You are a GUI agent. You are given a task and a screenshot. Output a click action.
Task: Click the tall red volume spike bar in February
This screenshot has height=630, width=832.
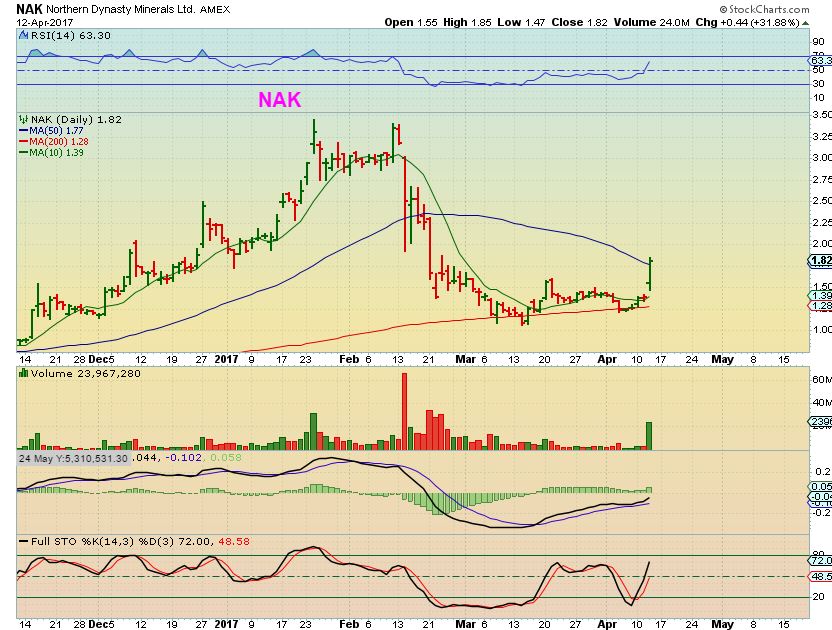[x=404, y=411]
